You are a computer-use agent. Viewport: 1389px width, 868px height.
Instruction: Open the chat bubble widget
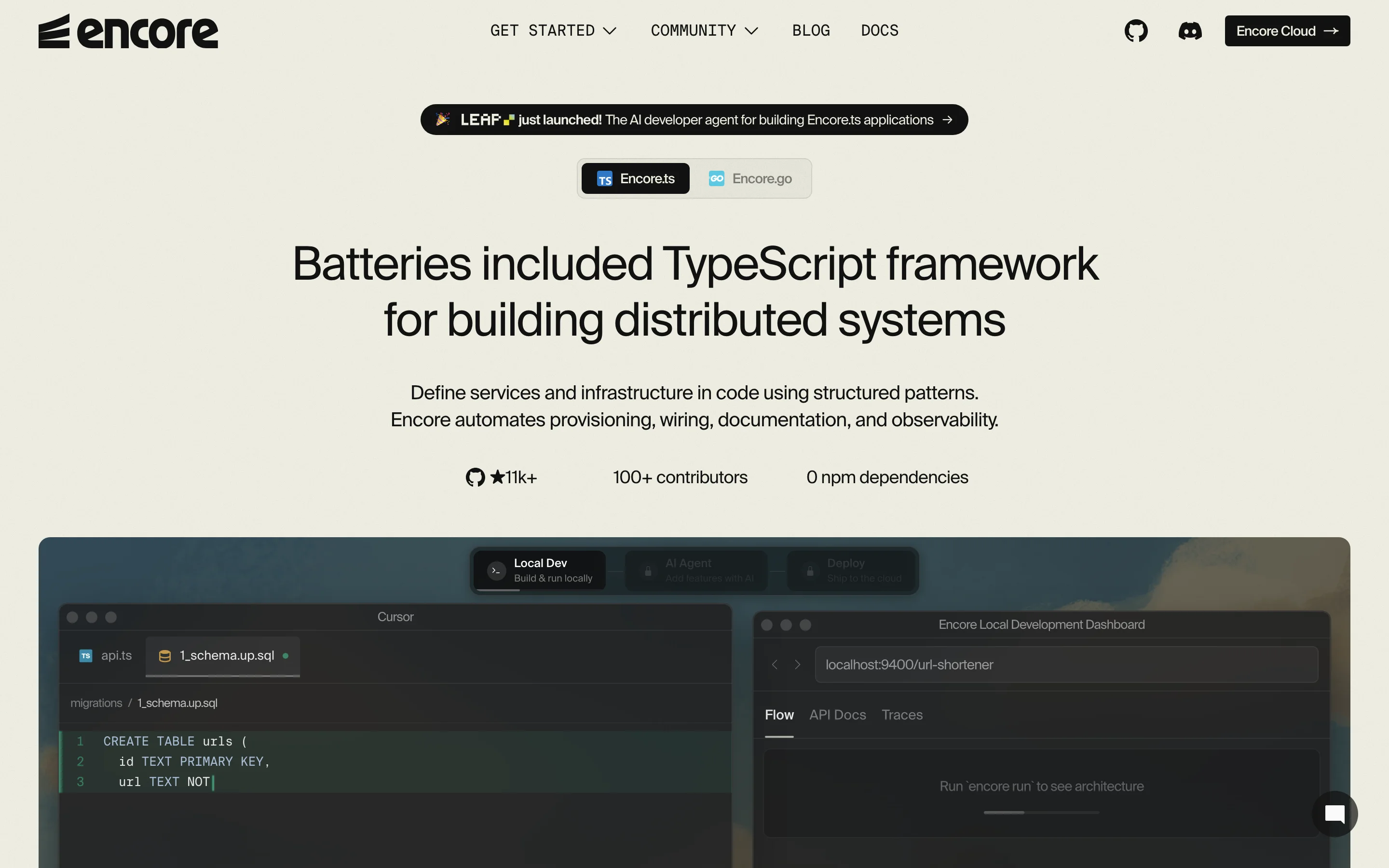click(x=1335, y=814)
